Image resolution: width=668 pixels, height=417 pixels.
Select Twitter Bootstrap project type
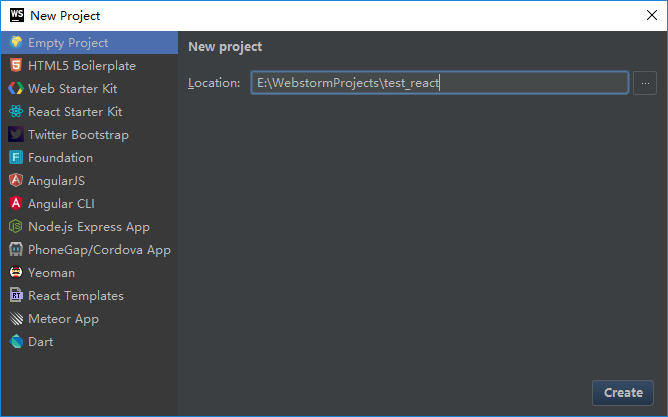pyautogui.click(x=89, y=135)
